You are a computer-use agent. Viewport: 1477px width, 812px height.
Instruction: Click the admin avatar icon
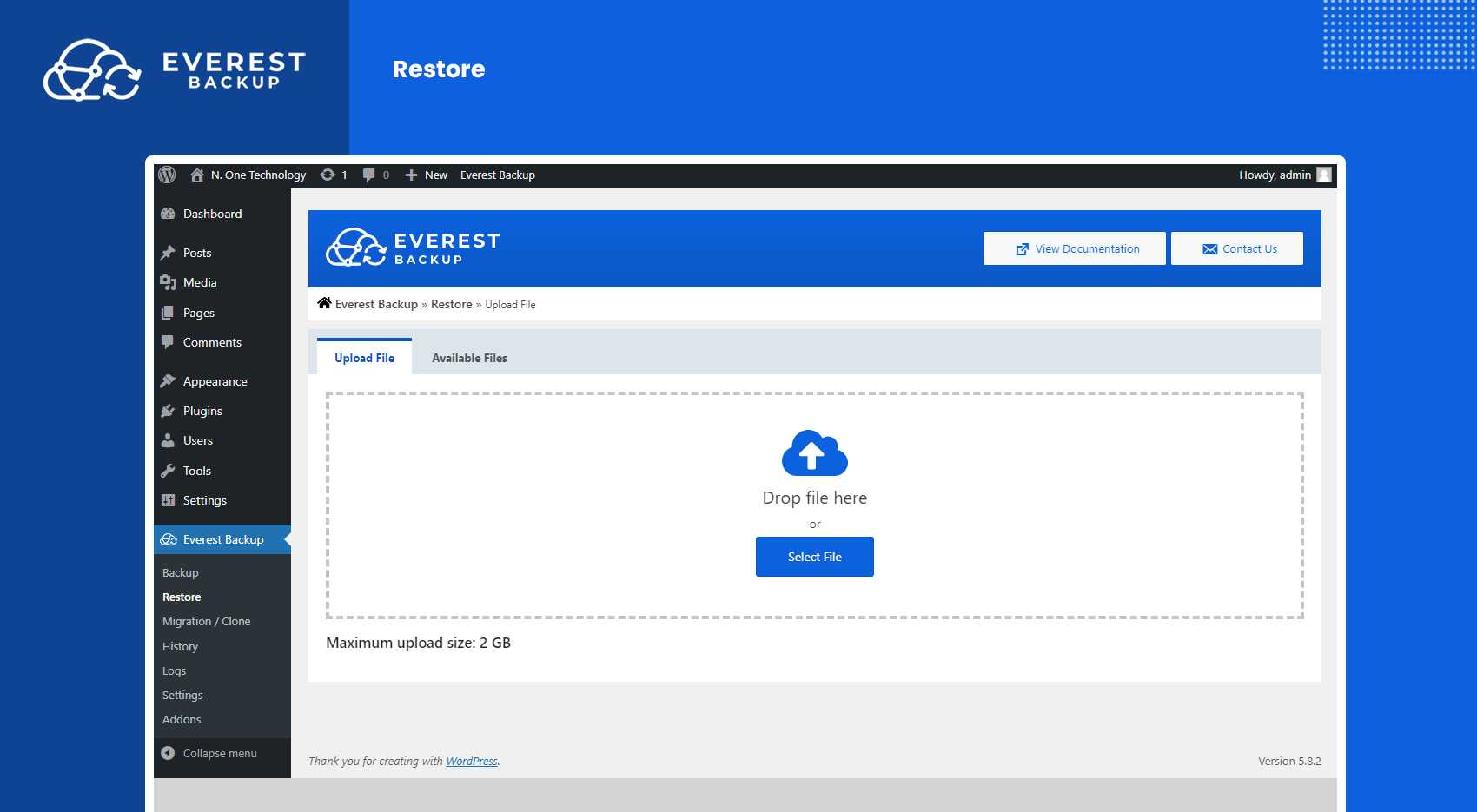click(x=1324, y=175)
